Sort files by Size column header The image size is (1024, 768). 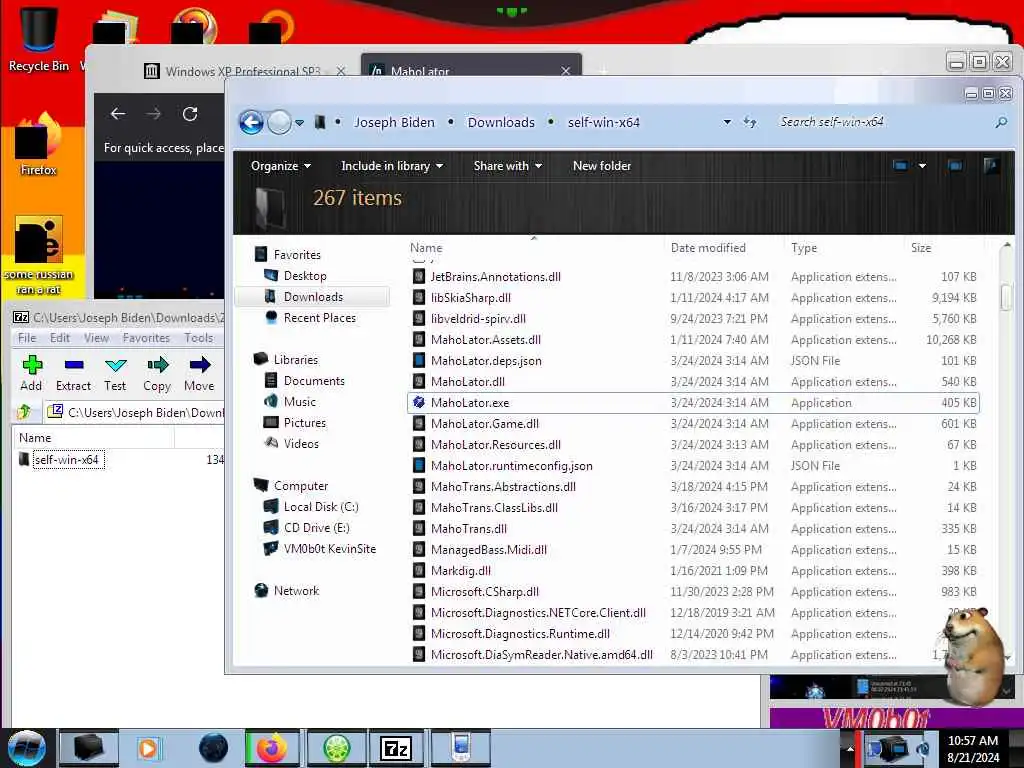click(x=921, y=248)
